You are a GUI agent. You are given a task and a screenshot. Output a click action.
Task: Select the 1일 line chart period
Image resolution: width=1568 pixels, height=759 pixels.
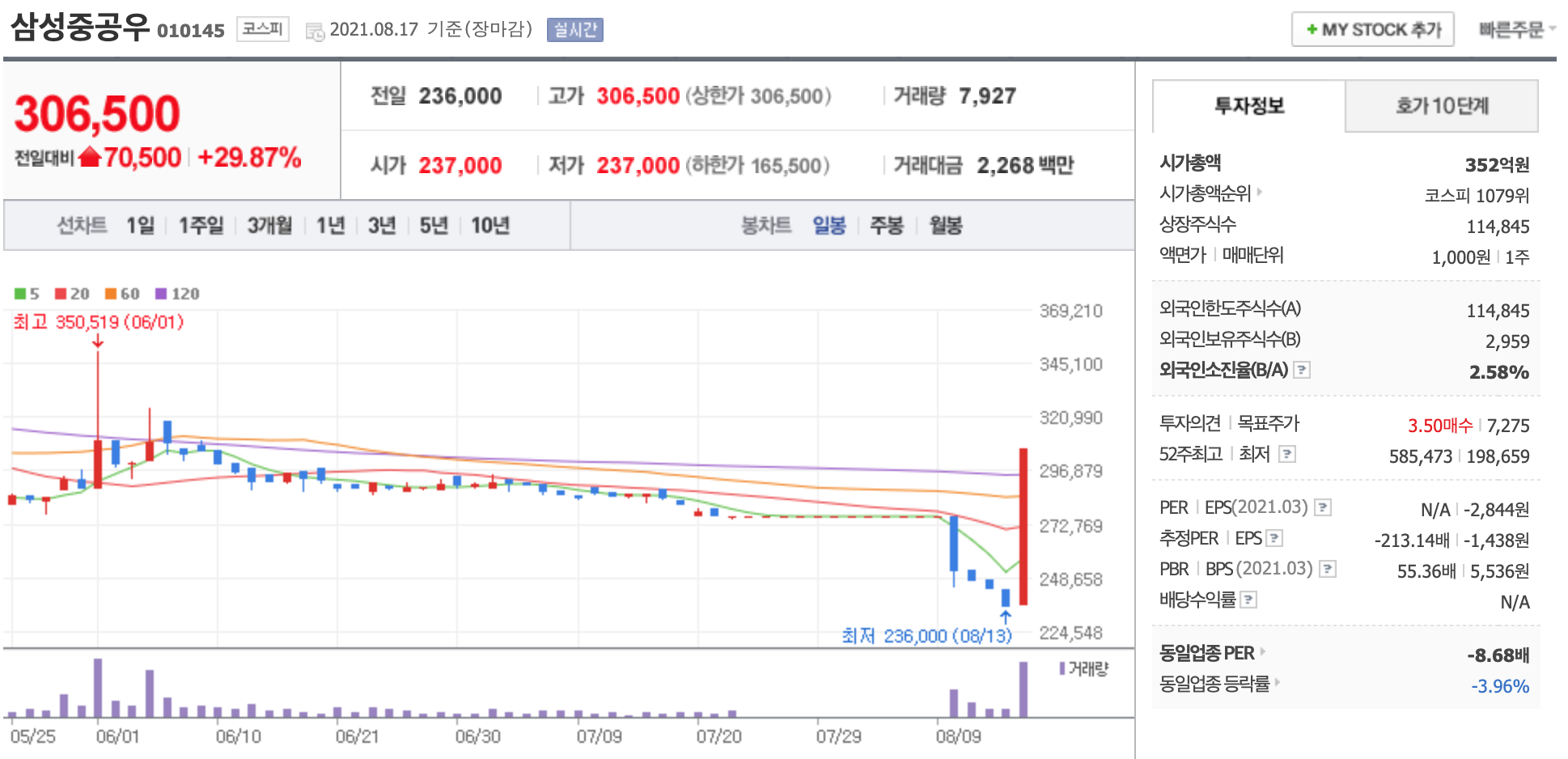(x=140, y=225)
